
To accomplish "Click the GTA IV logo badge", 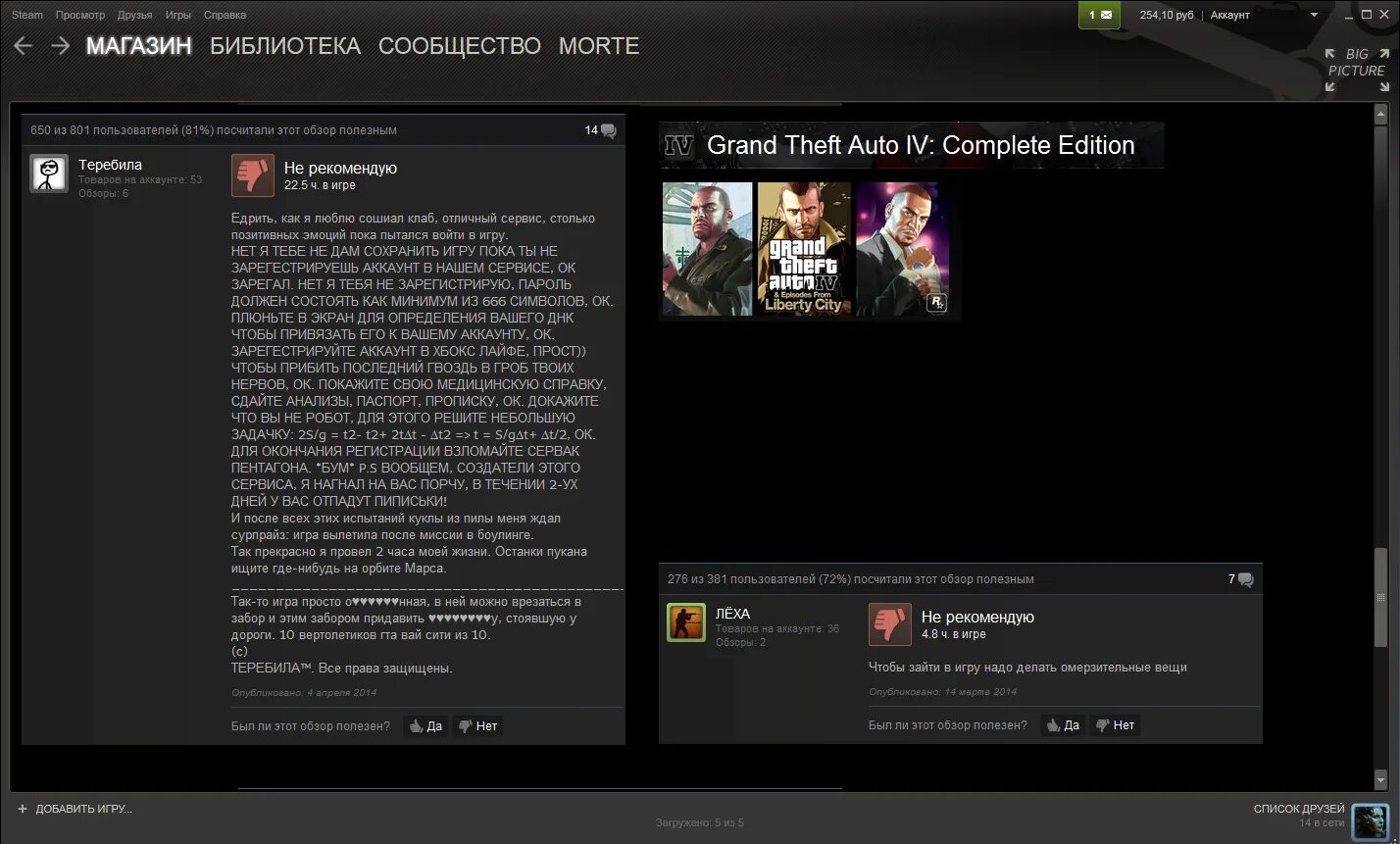I will pyautogui.click(x=678, y=146).
